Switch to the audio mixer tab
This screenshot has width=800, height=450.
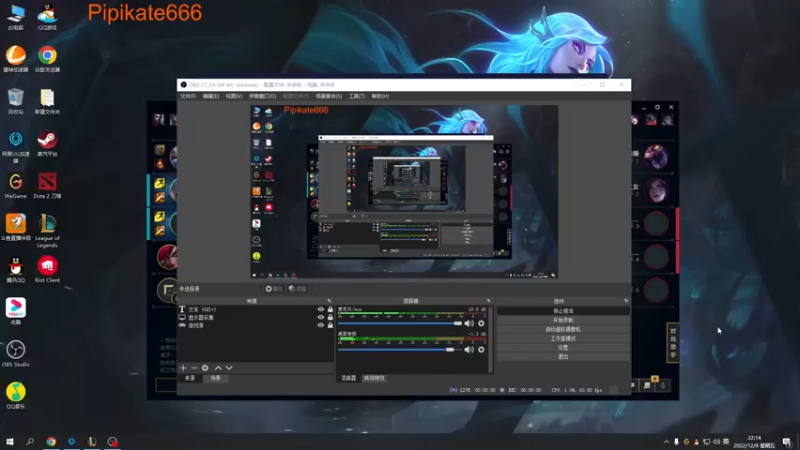(348, 378)
